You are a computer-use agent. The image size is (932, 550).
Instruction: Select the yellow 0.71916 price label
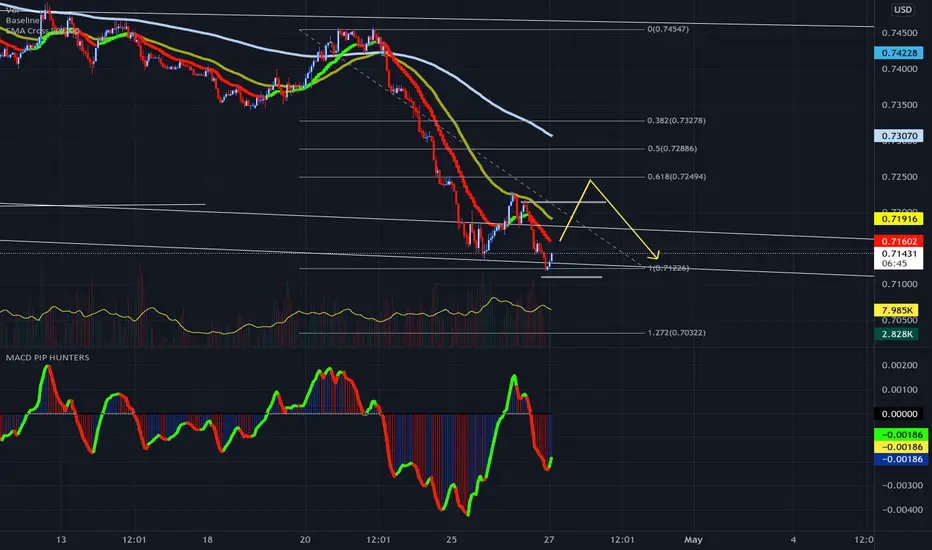(899, 219)
